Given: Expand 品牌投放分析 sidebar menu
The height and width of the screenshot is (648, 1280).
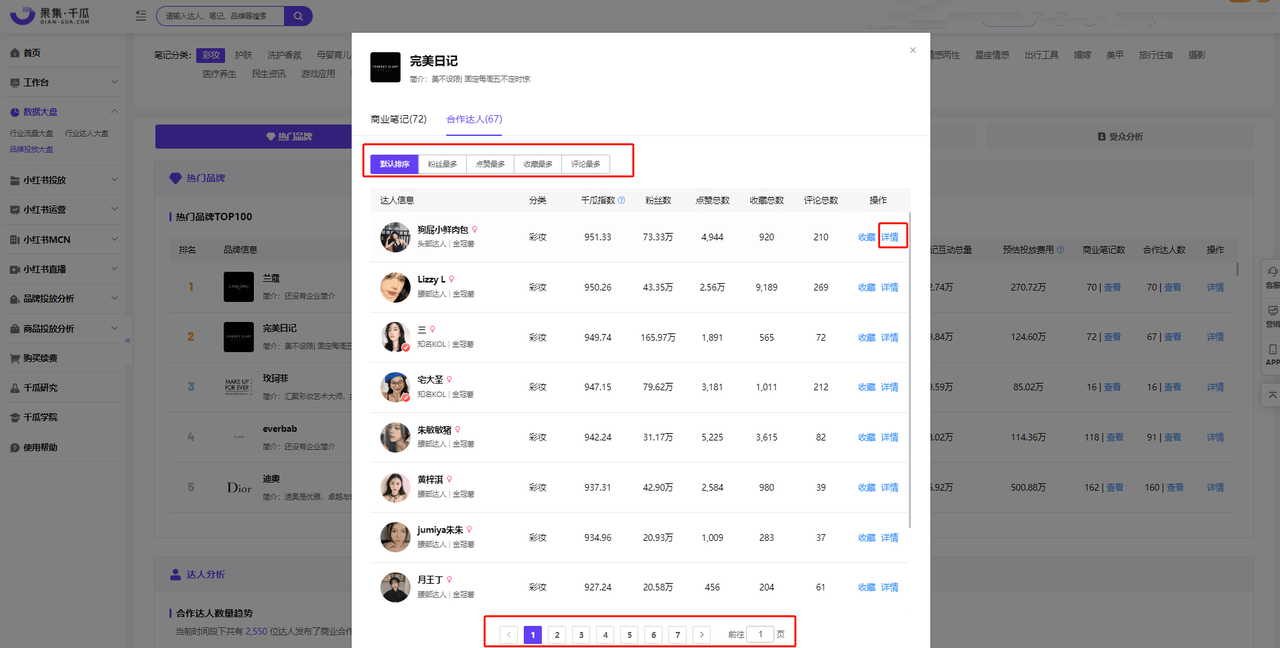Looking at the screenshot, I should point(63,298).
